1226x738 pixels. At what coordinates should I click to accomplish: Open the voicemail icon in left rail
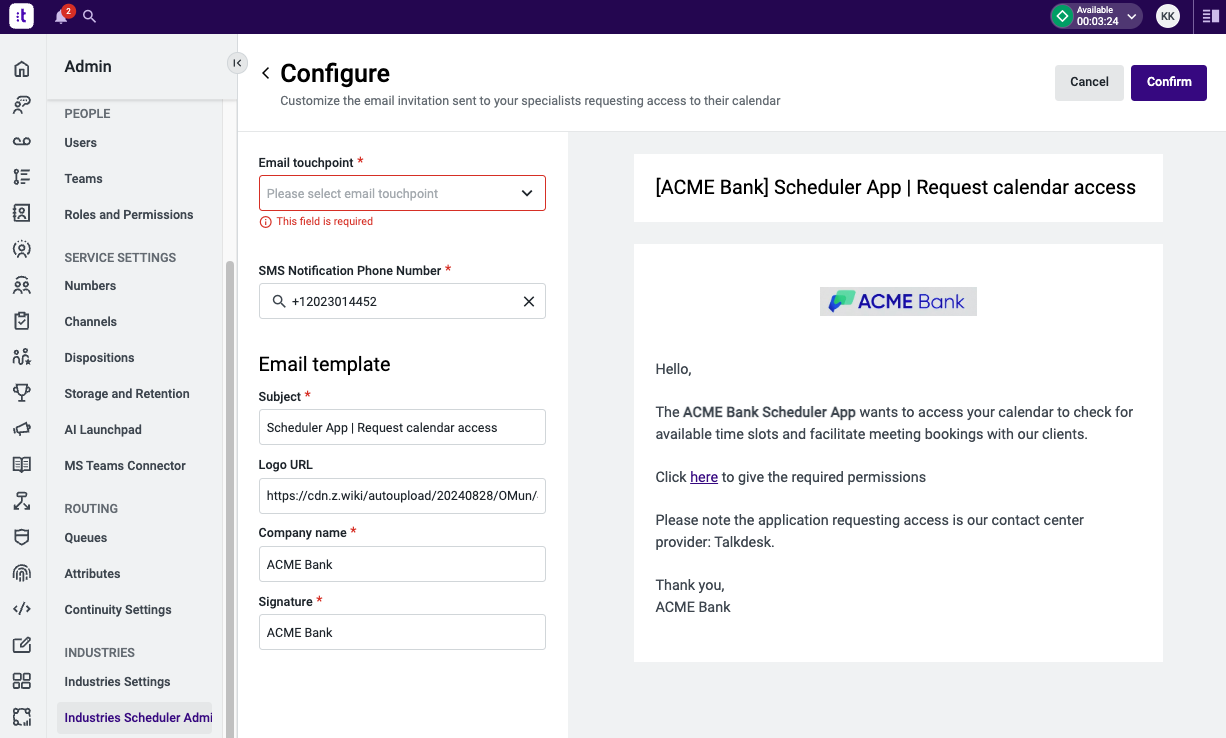[21, 141]
